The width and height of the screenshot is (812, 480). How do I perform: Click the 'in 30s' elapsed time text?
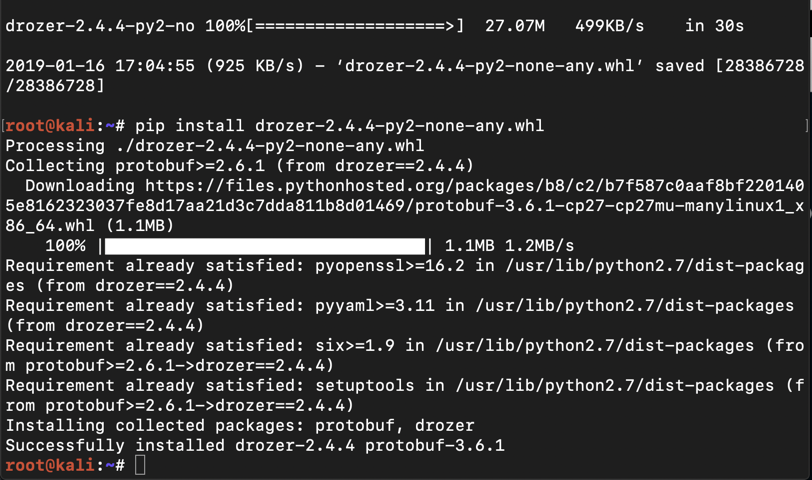click(714, 26)
